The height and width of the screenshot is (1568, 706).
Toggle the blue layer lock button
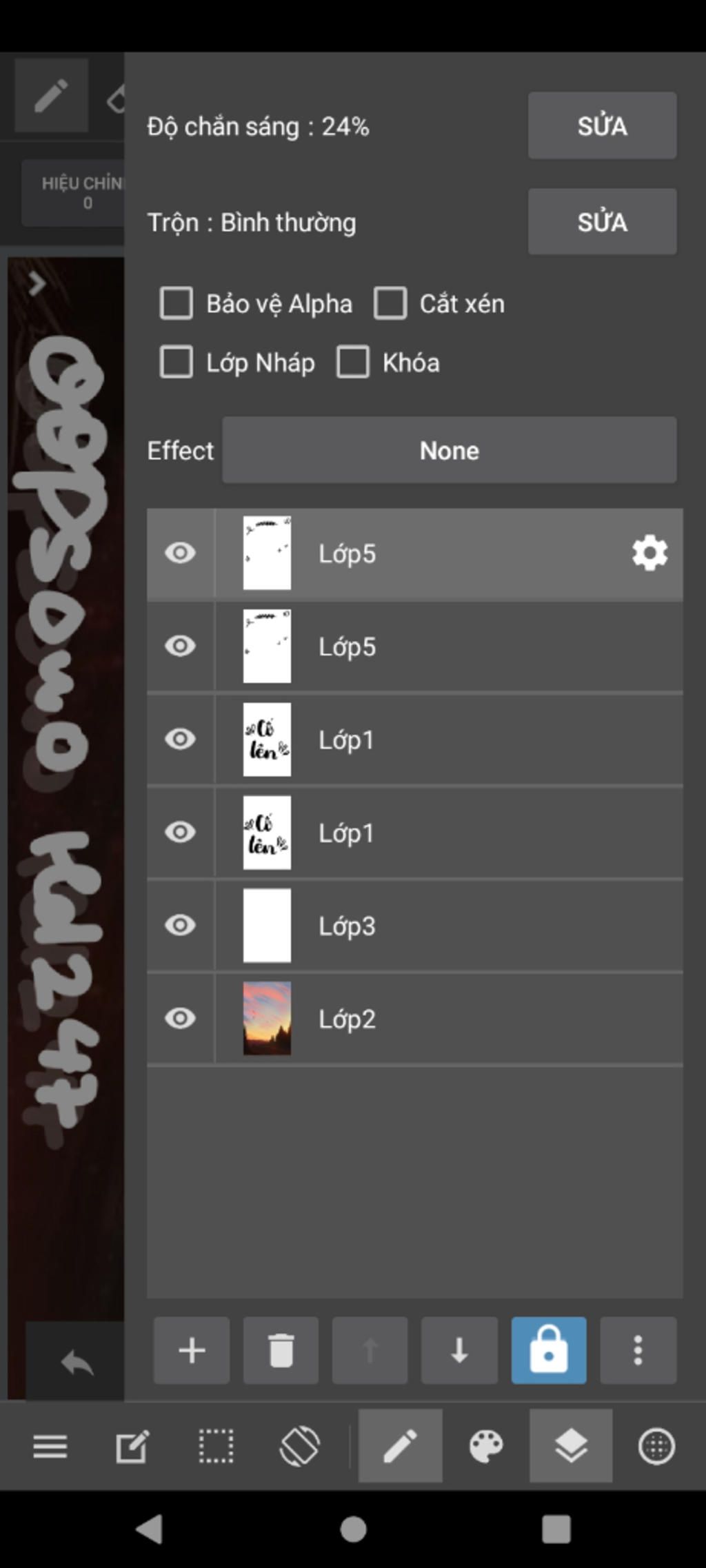(x=549, y=1350)
